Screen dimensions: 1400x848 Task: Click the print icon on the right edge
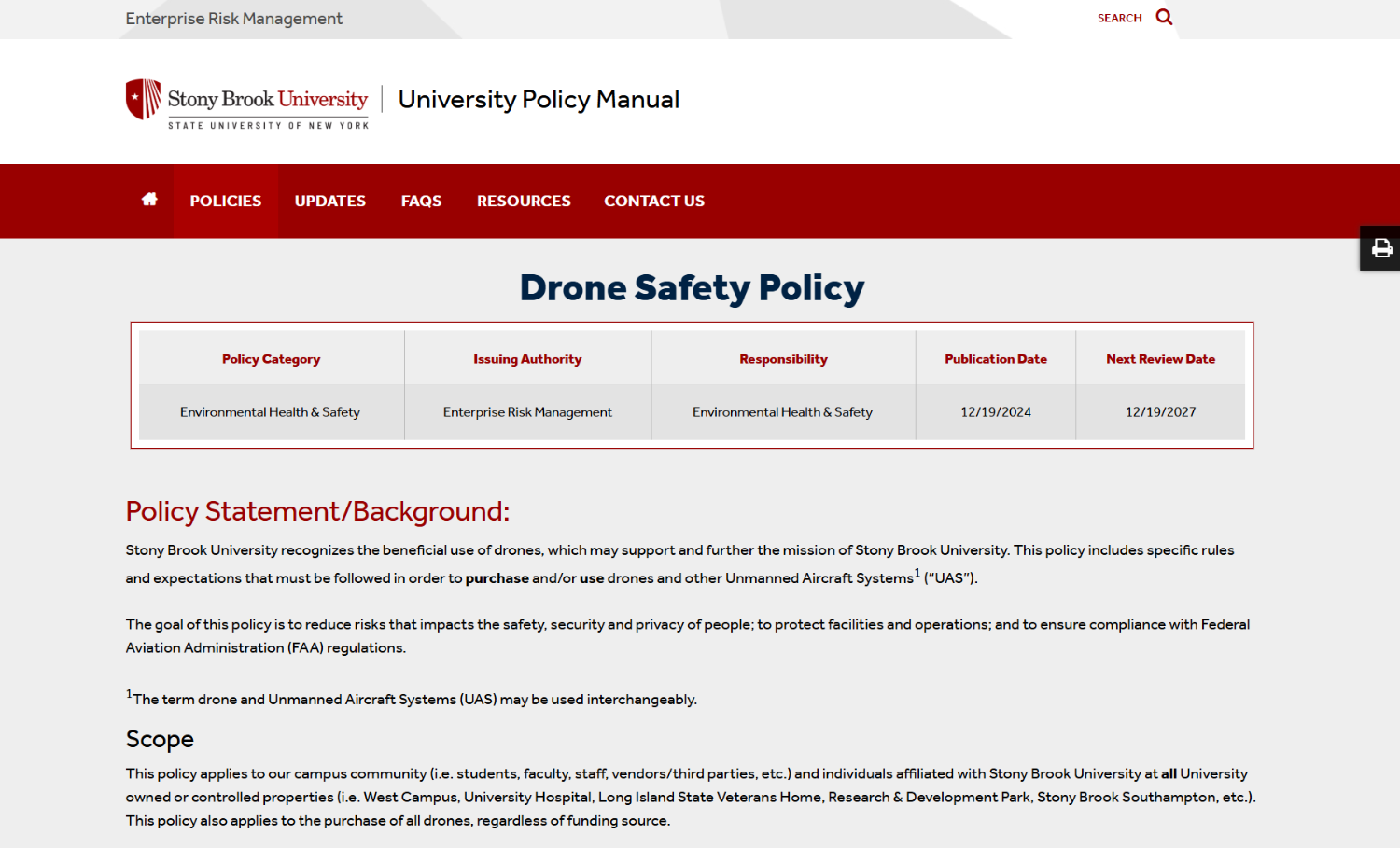pyautogui.click(x=1380, y=247)
